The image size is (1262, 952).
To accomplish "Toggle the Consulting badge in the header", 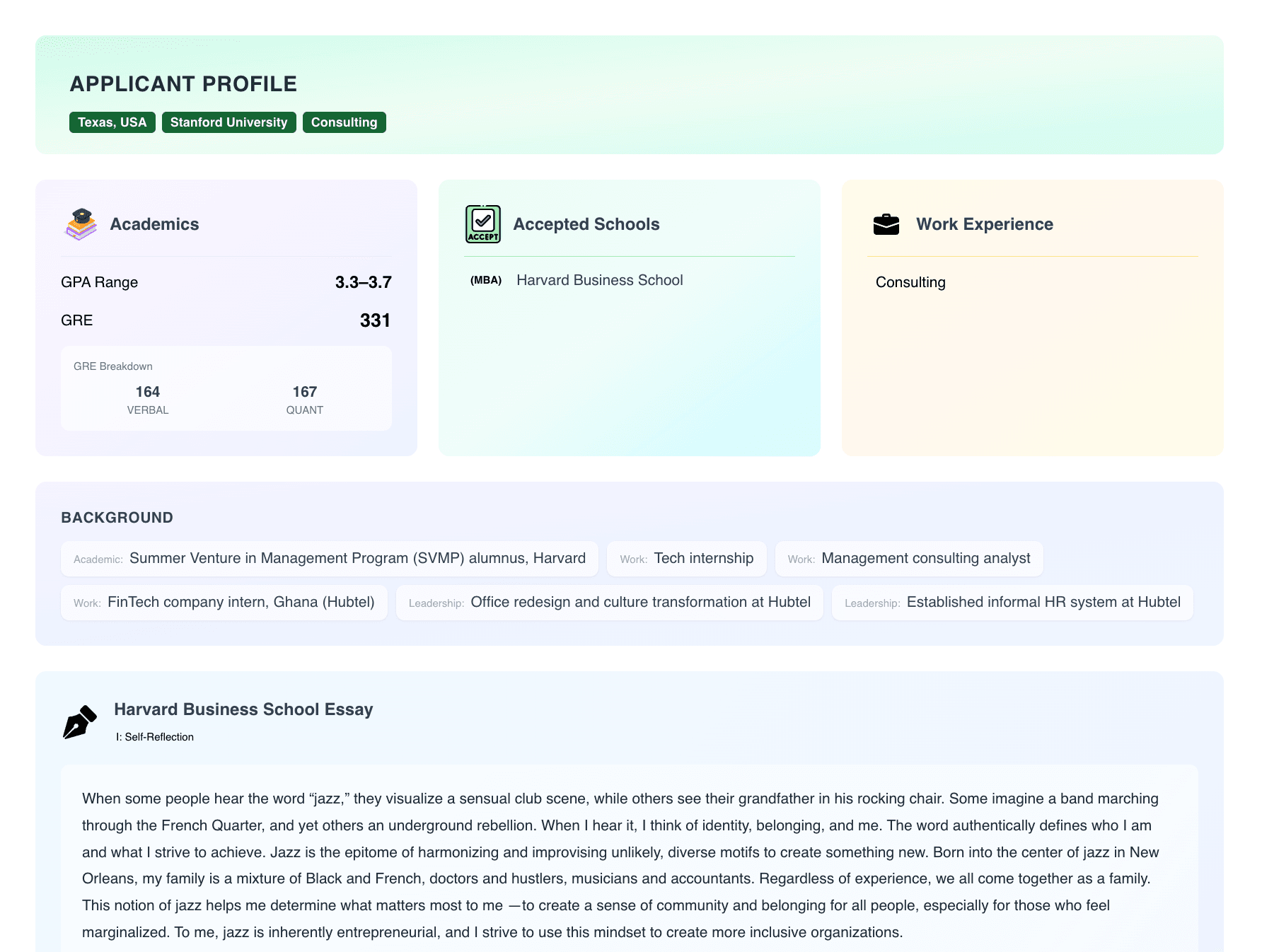I will pos(344,122).
